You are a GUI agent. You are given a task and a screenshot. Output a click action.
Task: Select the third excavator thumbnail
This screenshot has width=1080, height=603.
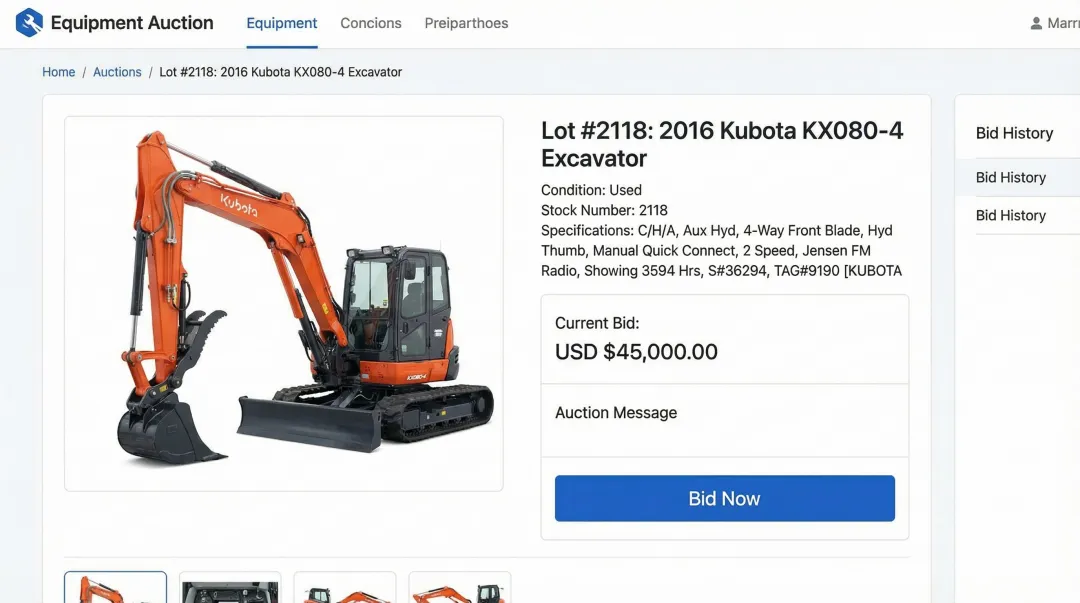345,587
